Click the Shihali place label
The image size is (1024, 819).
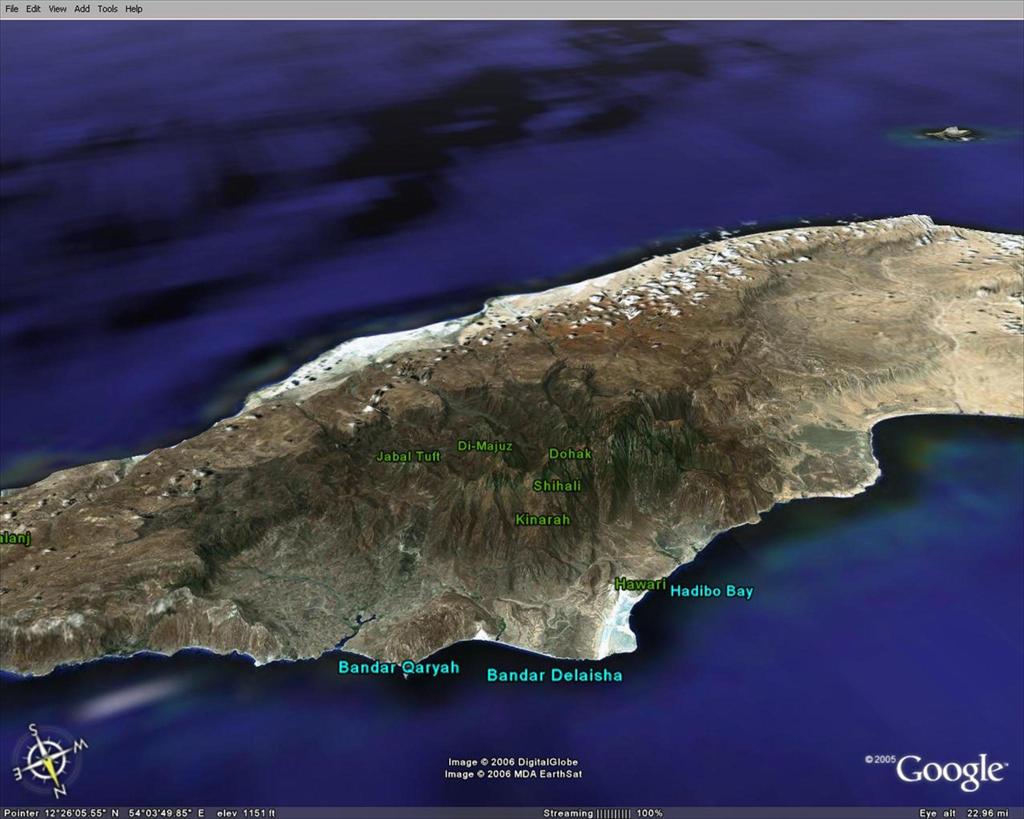point(557,486)
